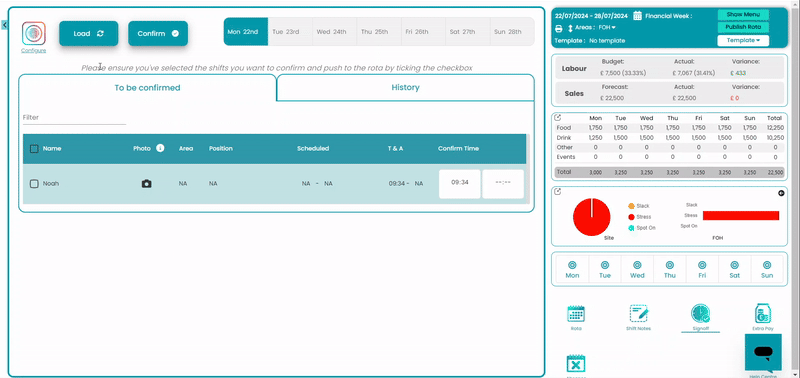
Task: Click the 09:34 confirm start time field
Action: pos(460,184)
